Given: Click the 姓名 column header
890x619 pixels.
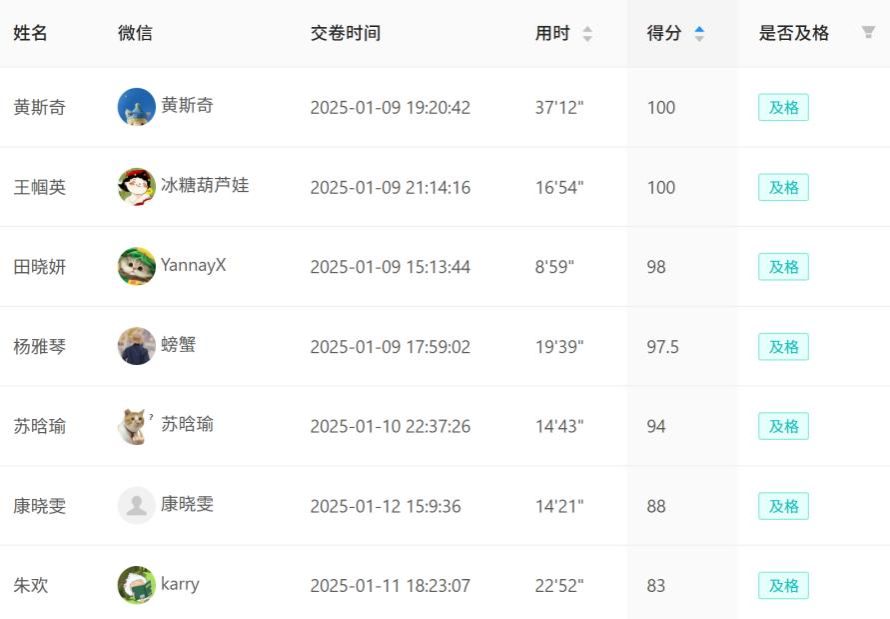Looking at the screenshot, I should (x=30, y=33).
